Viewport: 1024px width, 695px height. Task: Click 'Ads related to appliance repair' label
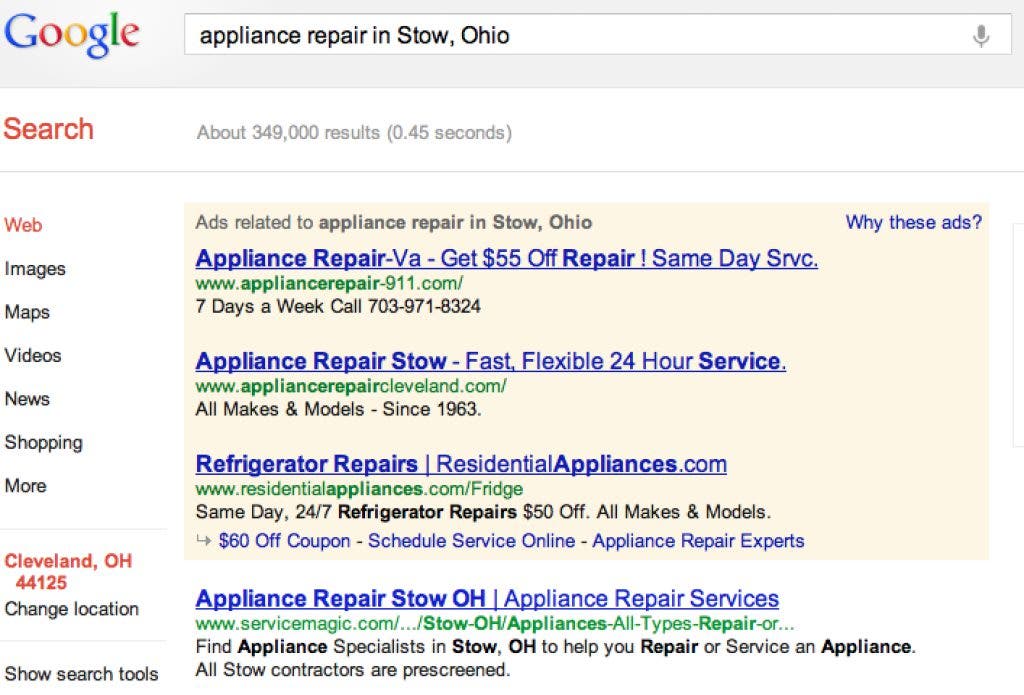click(394, 222)
